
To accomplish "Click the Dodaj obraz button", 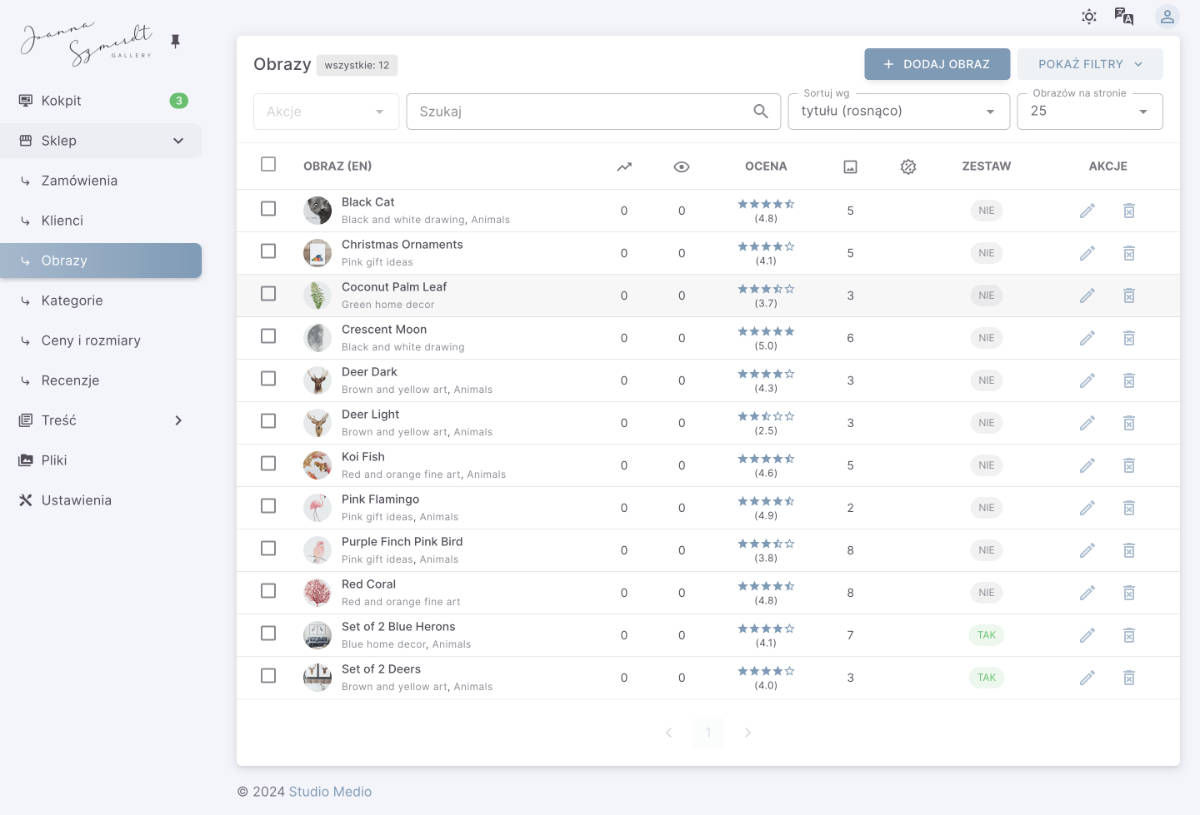I will pos(937,64).
